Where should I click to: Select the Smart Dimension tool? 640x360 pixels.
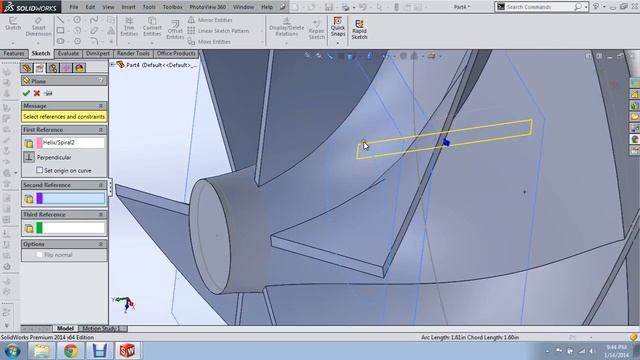38,27
